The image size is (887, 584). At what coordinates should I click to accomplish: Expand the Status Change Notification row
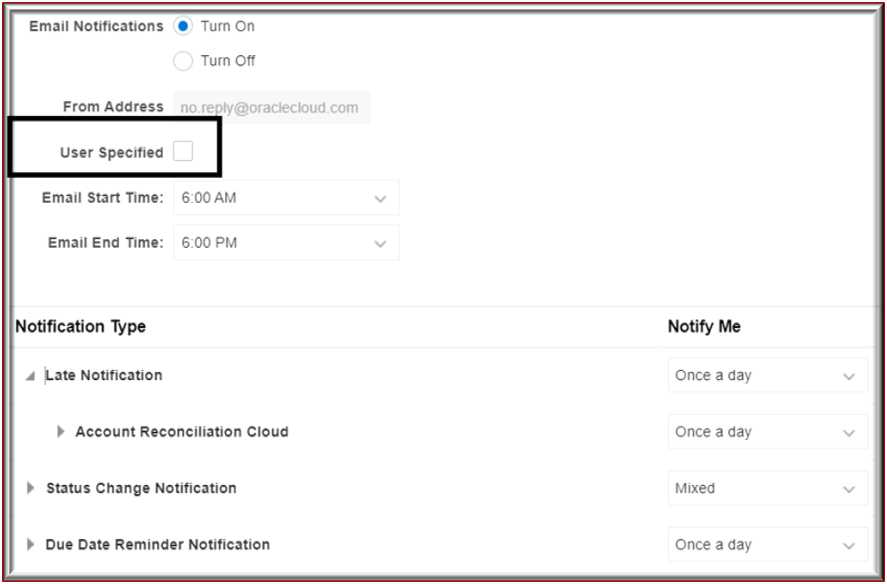(x=31, y=488)
